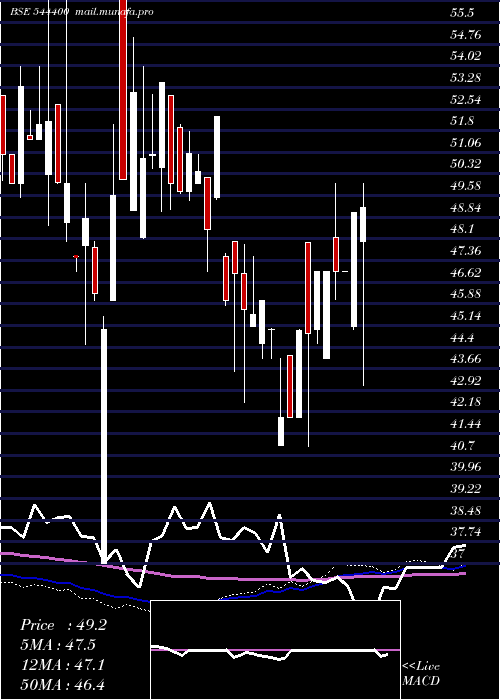Viewport: 500px width, 700px height.
Task: Click the 51.8 price level label
Action: click(x=462, y=121)
